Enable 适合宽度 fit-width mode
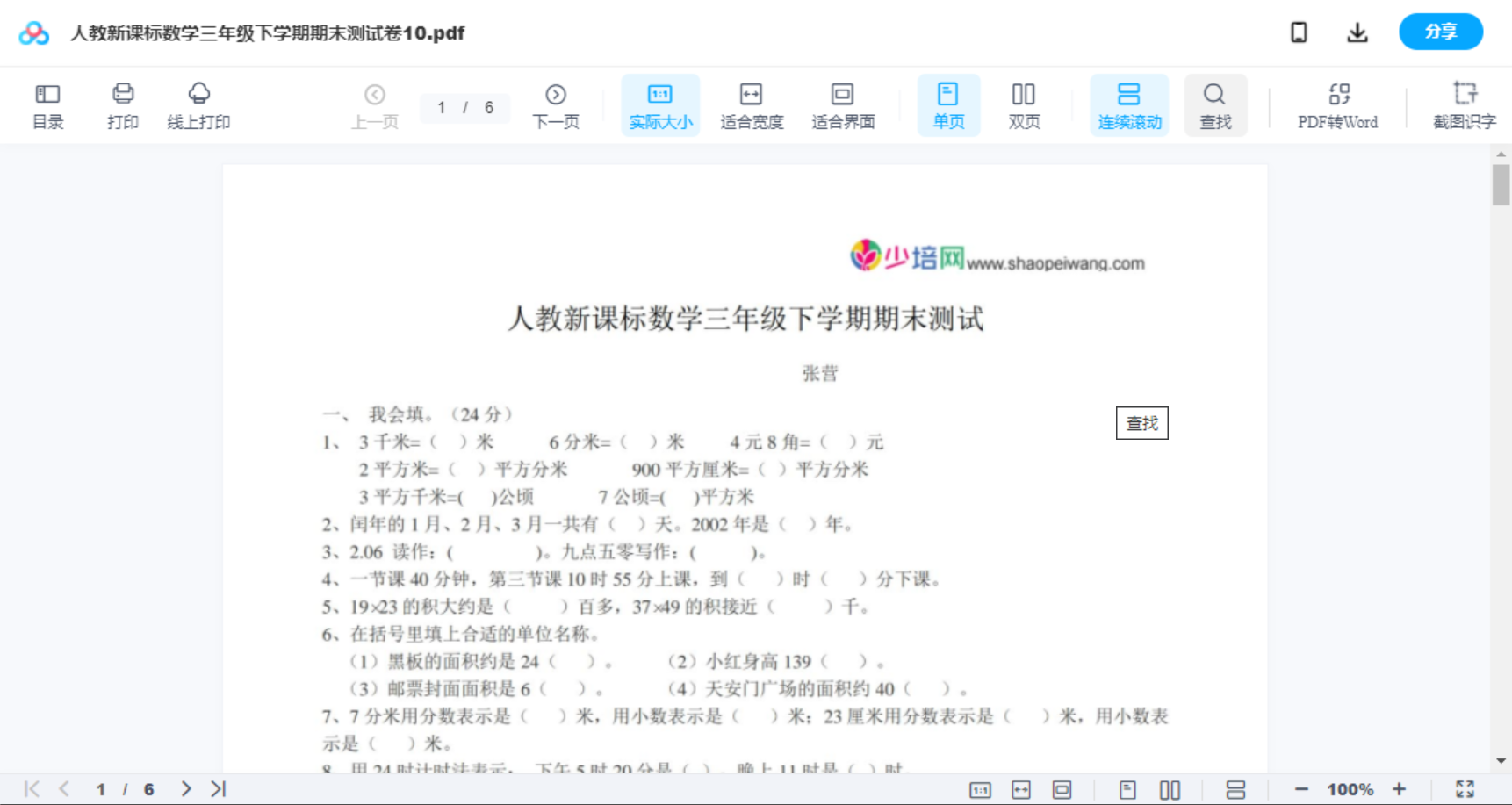This screenshot has width=1512, height=805. [752, 104]
